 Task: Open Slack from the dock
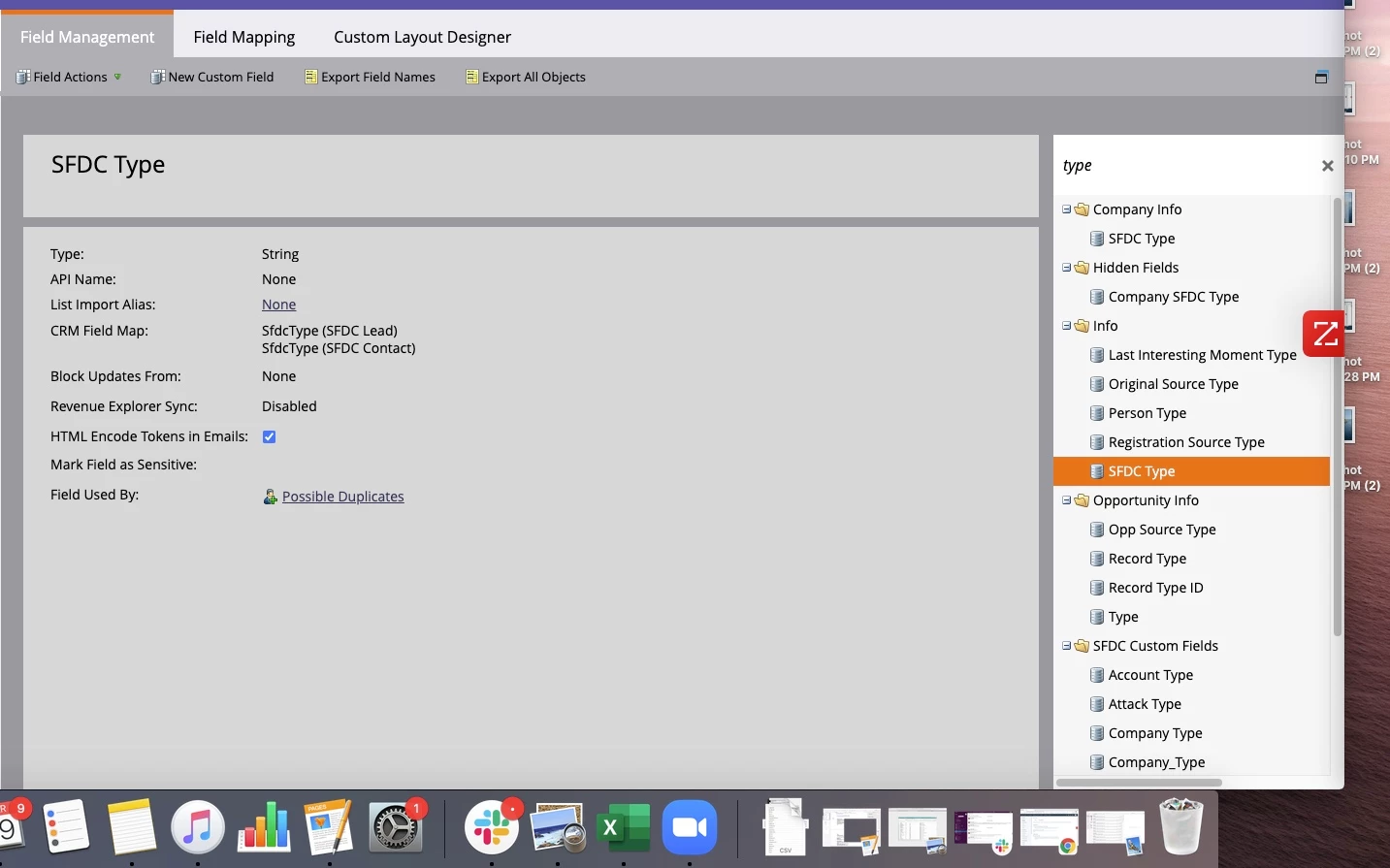tap(492, 826)
